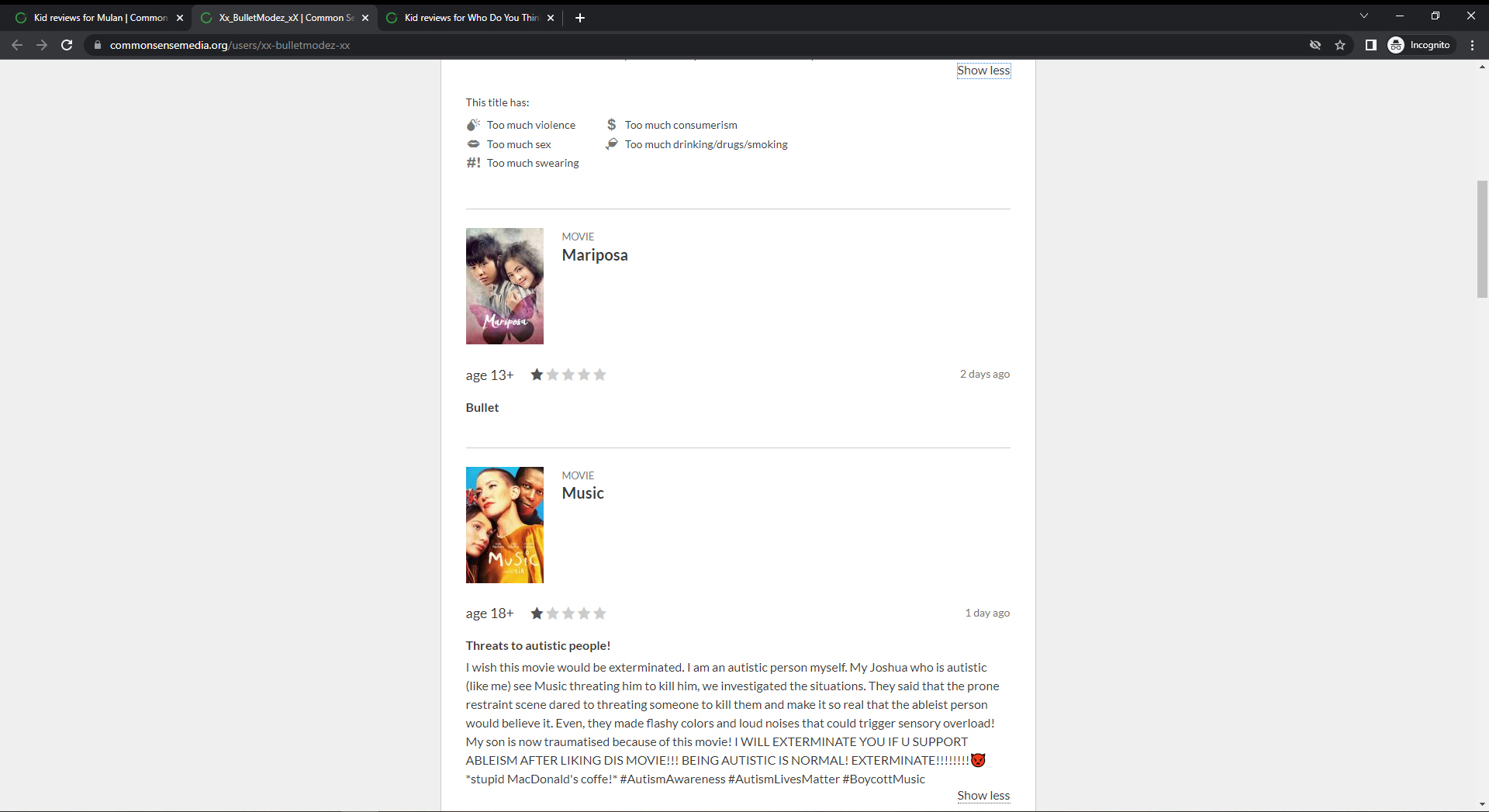Click the Music movie poster thumbnail
This screenshot has height=812, width=1489.
coord(504,525)
